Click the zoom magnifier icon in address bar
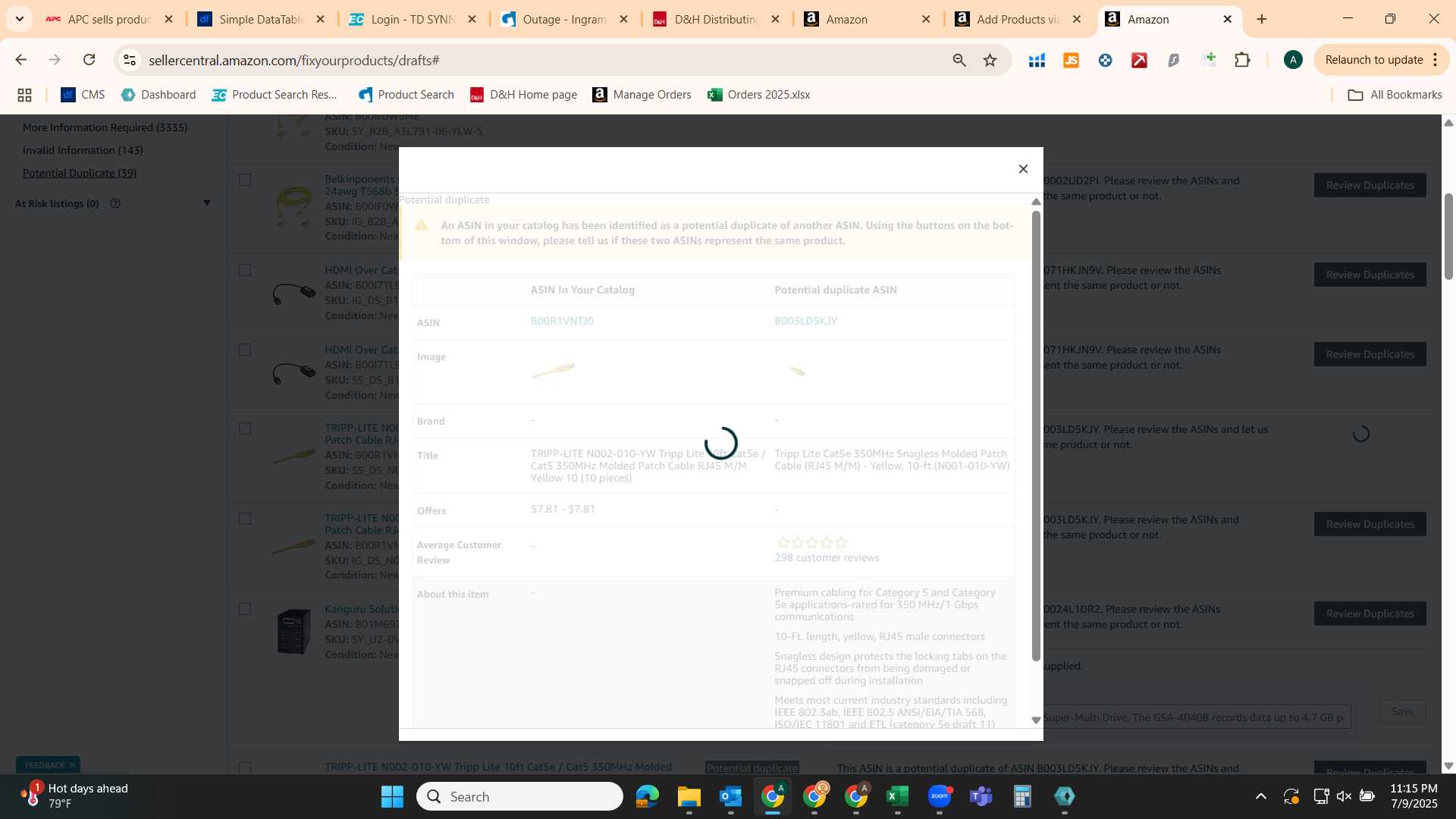Screen dimensions: 1456x819 tap(959, 60)
